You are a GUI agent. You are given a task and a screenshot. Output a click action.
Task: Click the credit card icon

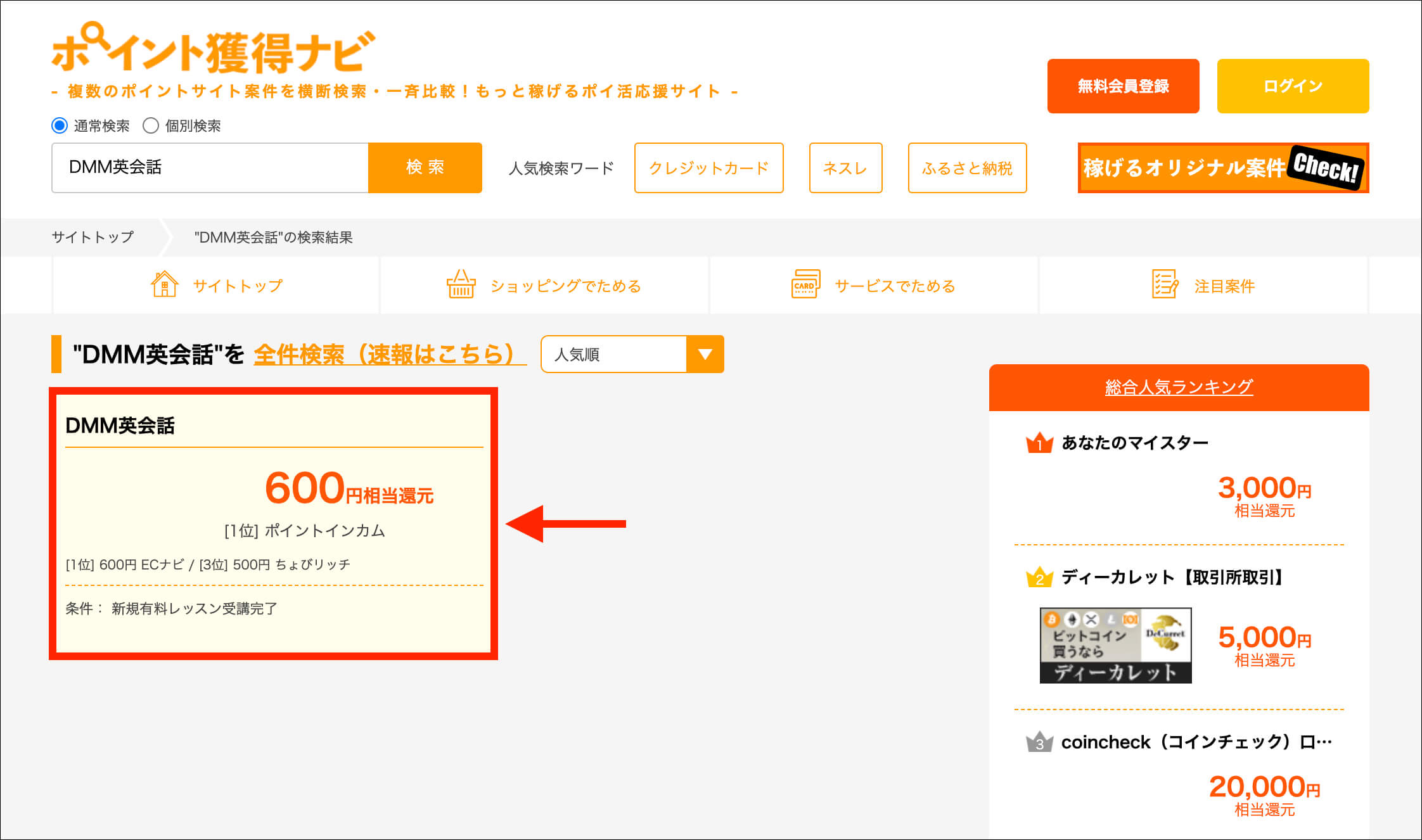(805, 284)
